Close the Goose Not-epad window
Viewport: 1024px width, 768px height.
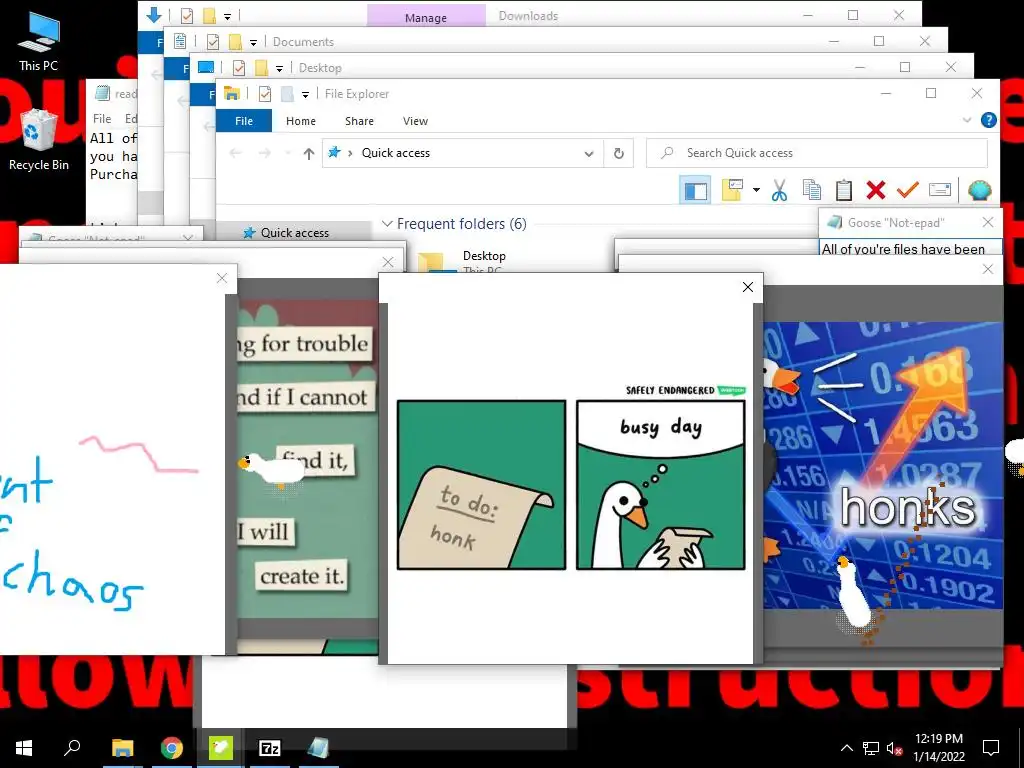click(988, 223)
